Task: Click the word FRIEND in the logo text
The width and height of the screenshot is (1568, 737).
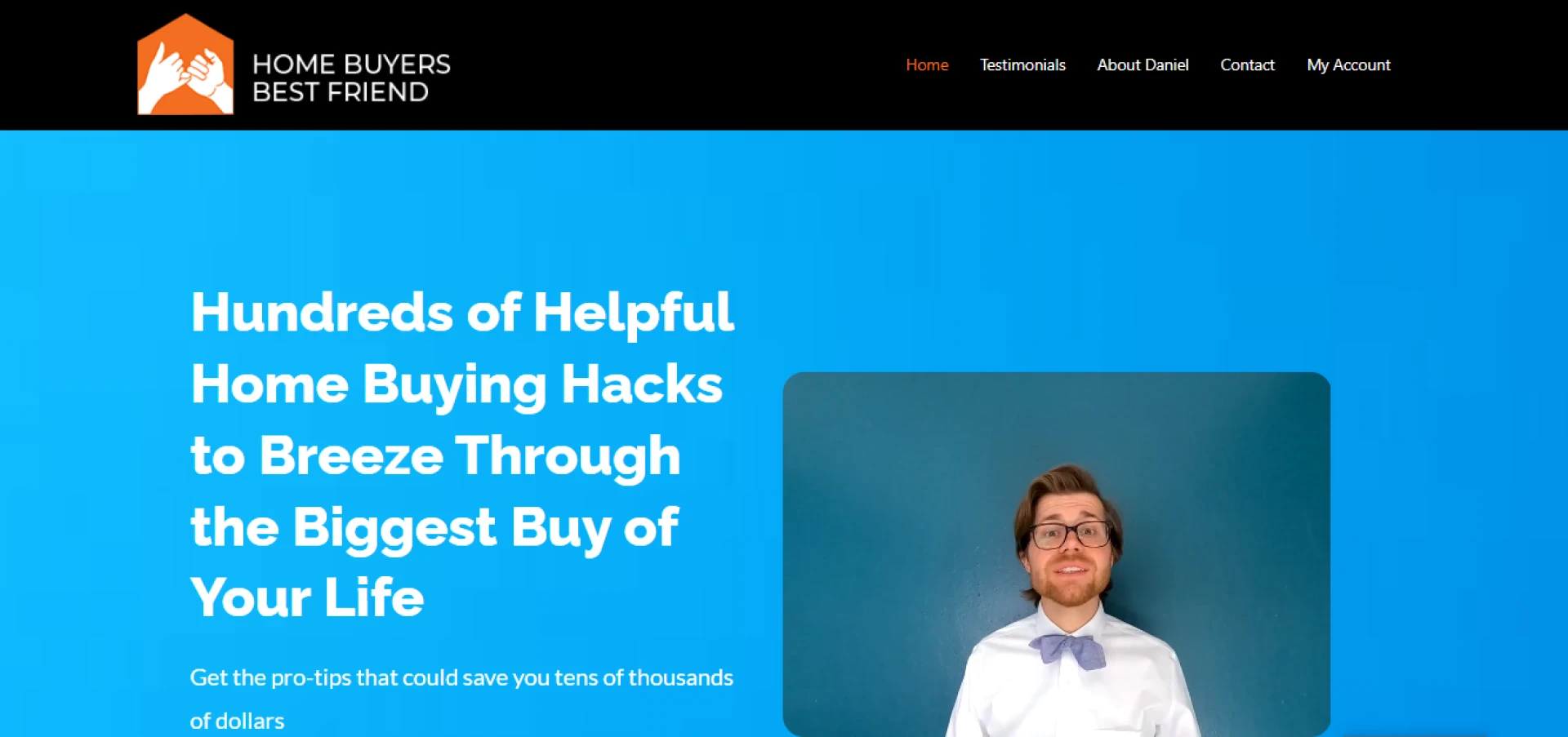Action: 378,92
